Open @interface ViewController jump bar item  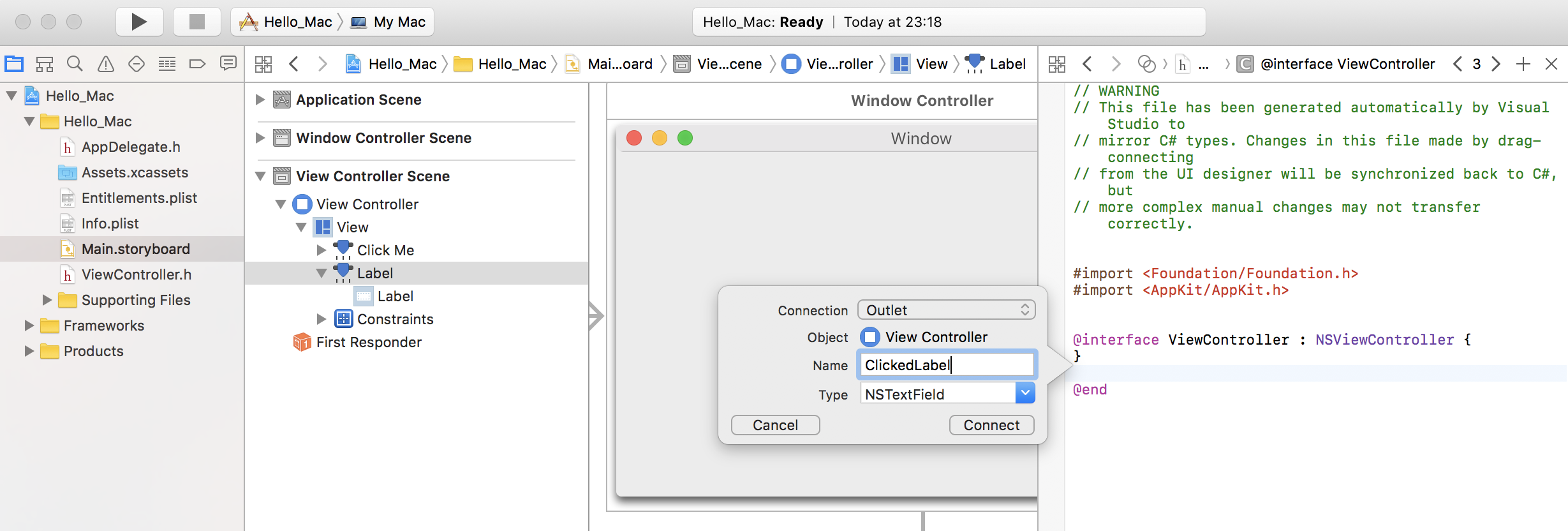pyautogui.click(x=1336, y=64)
